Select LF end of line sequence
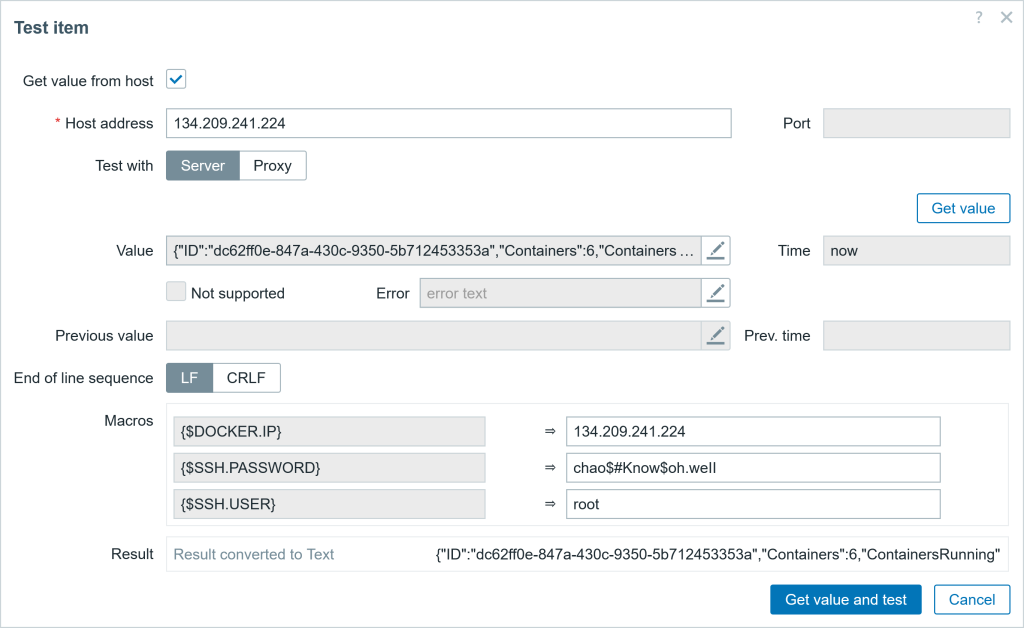This screenshot has height=628, width=1024. pyautogui.click(x=189, y=378)
